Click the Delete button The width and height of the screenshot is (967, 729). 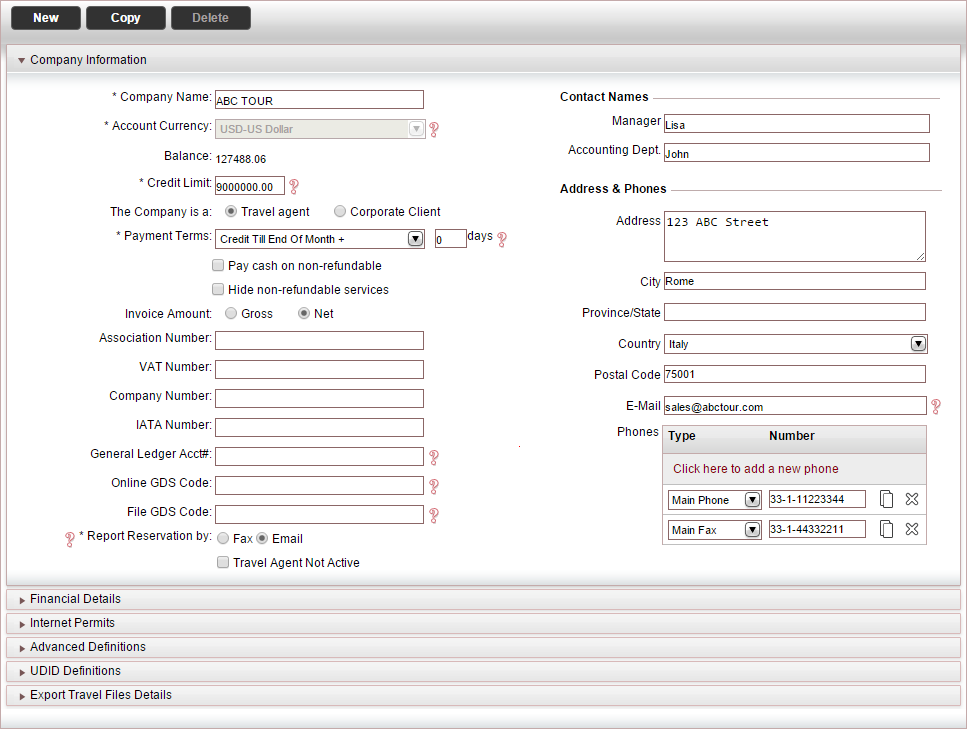click(211, 18)
